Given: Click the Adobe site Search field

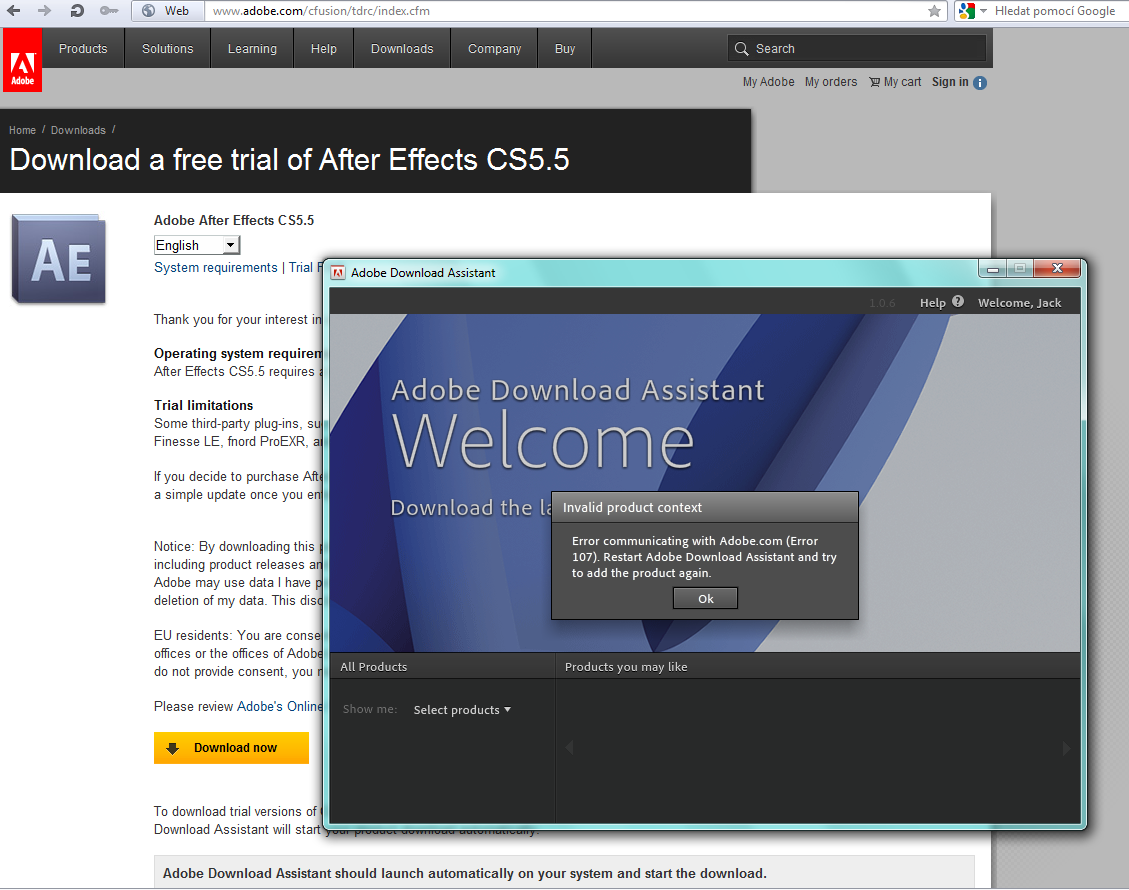Looking at the screenshot, I should pyautogui.click(x=857, y=48).
